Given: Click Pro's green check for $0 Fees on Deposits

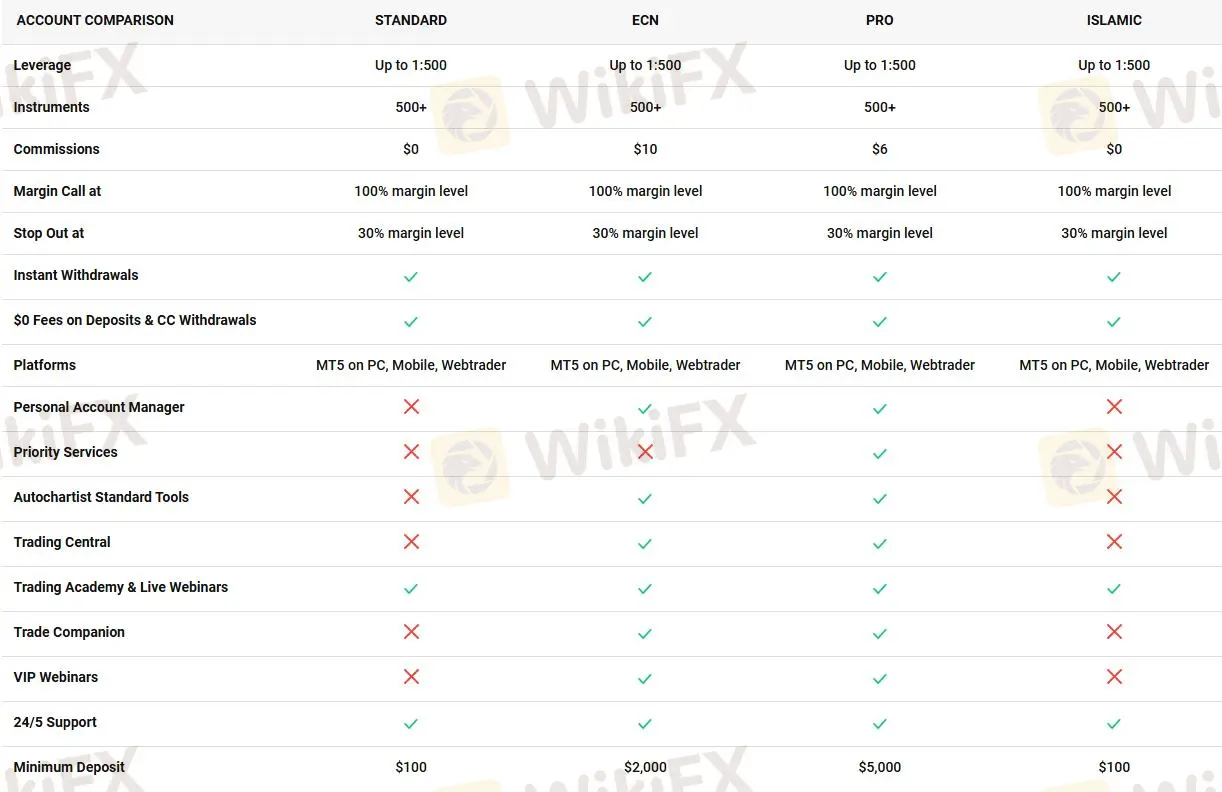Looking at the screenshot, I should coord(880,322).
